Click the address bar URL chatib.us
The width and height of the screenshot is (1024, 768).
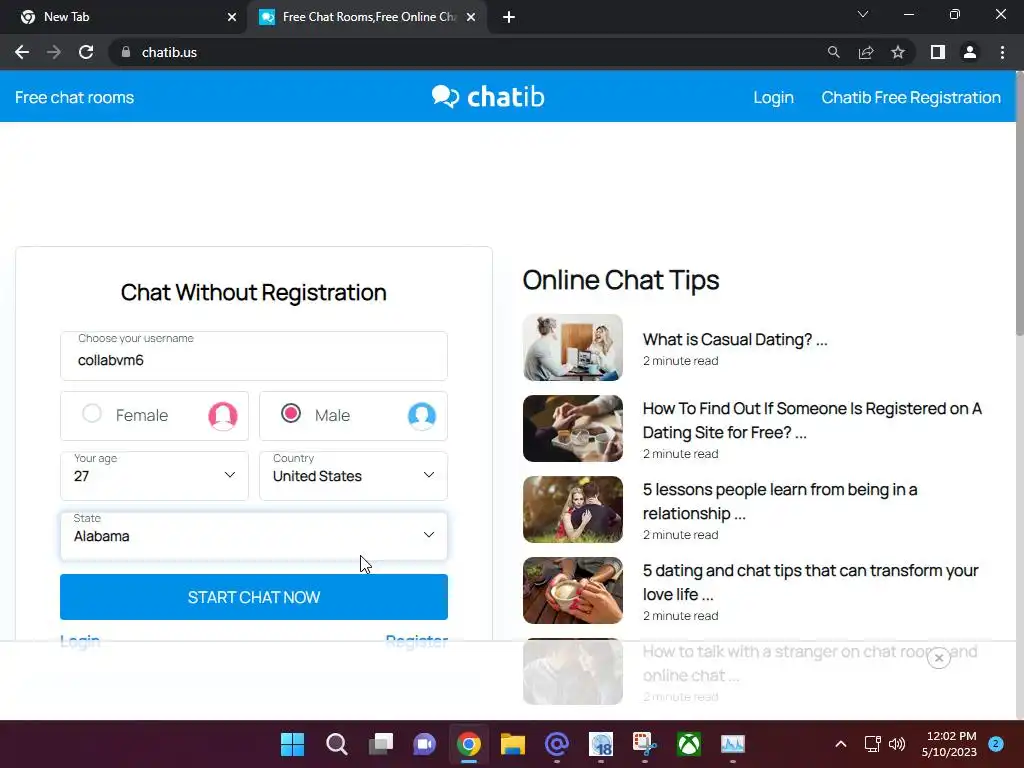click(169, 52)
